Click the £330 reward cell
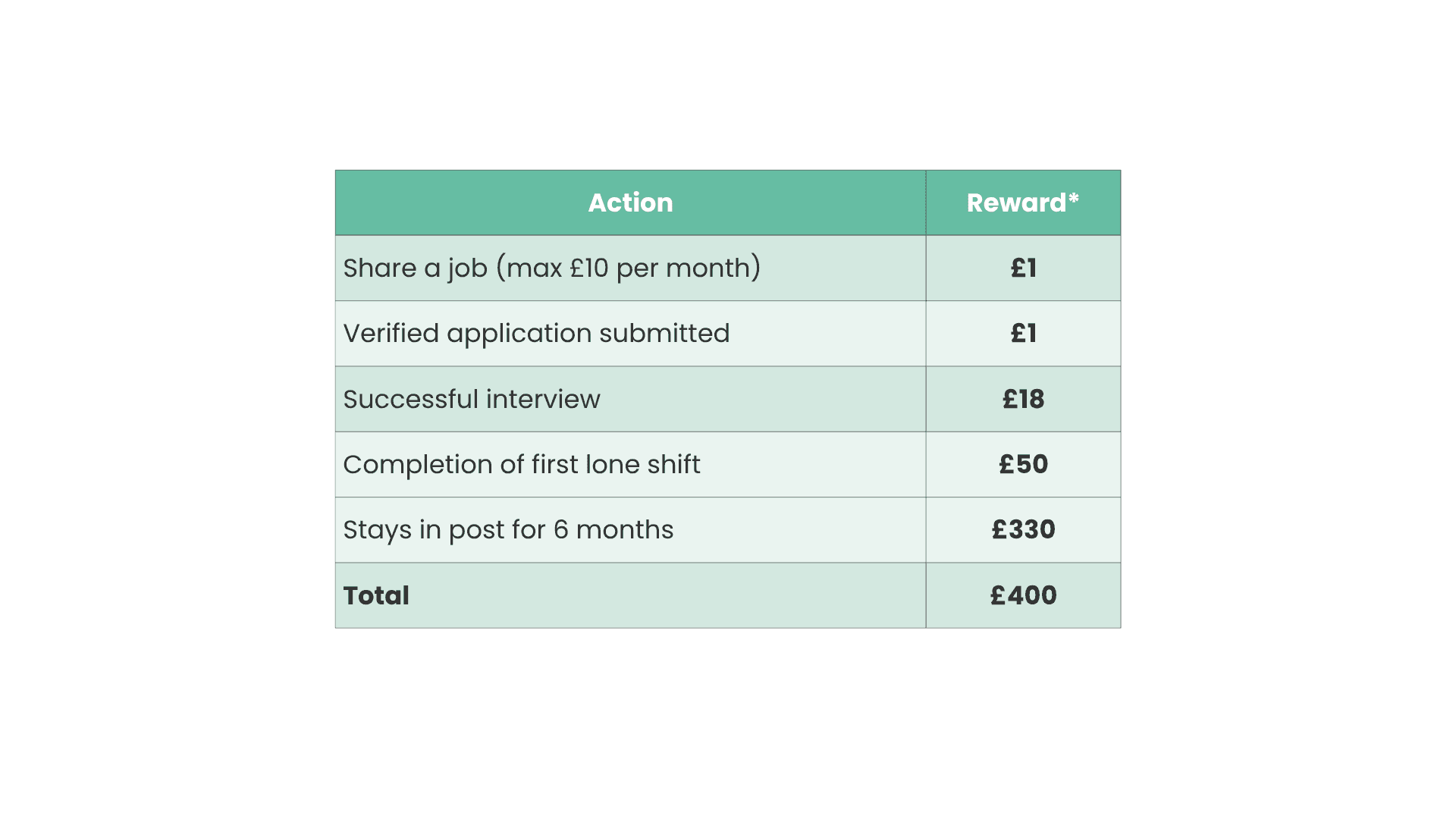 point(1023,530)
